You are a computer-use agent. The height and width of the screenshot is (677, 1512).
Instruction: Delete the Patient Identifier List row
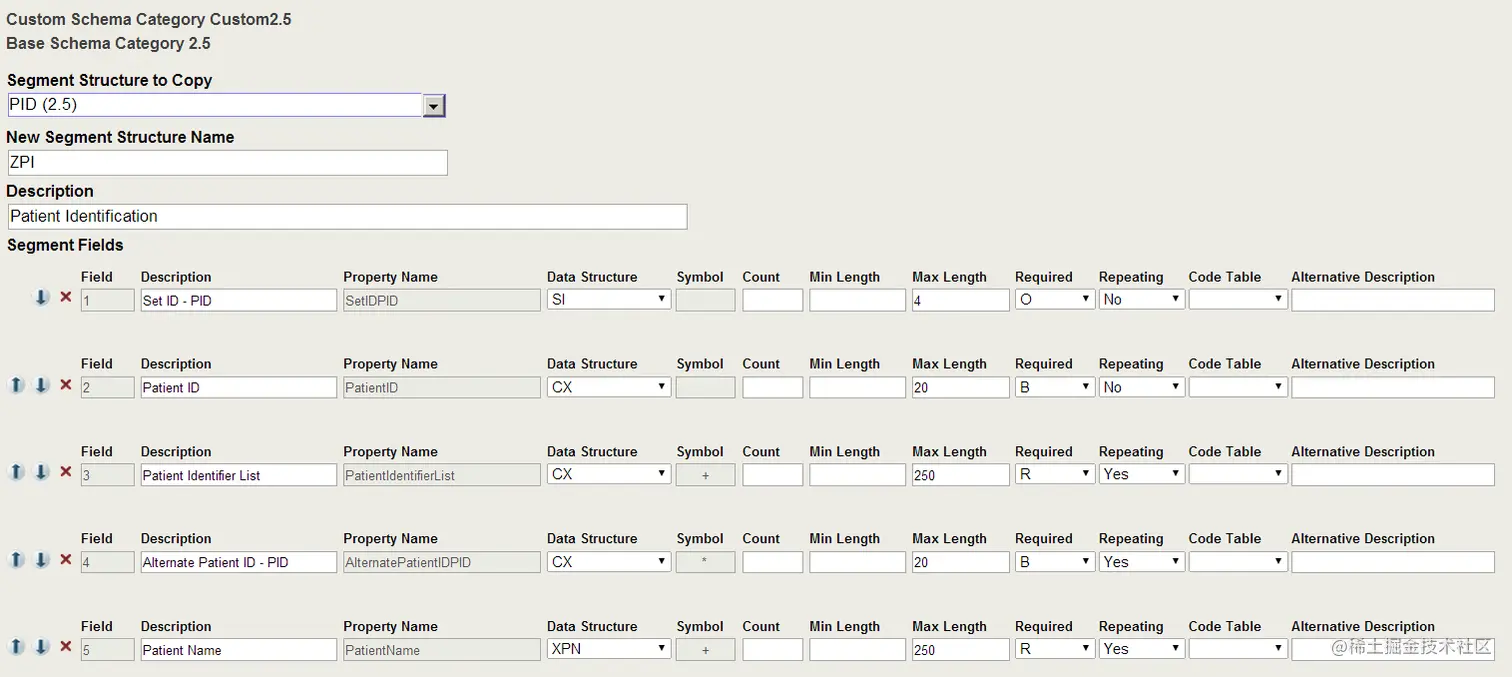pos(66,472)
